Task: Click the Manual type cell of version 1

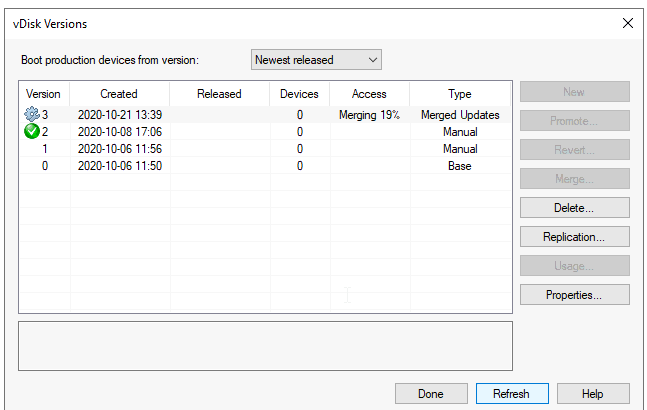Action: coord(460,148)
